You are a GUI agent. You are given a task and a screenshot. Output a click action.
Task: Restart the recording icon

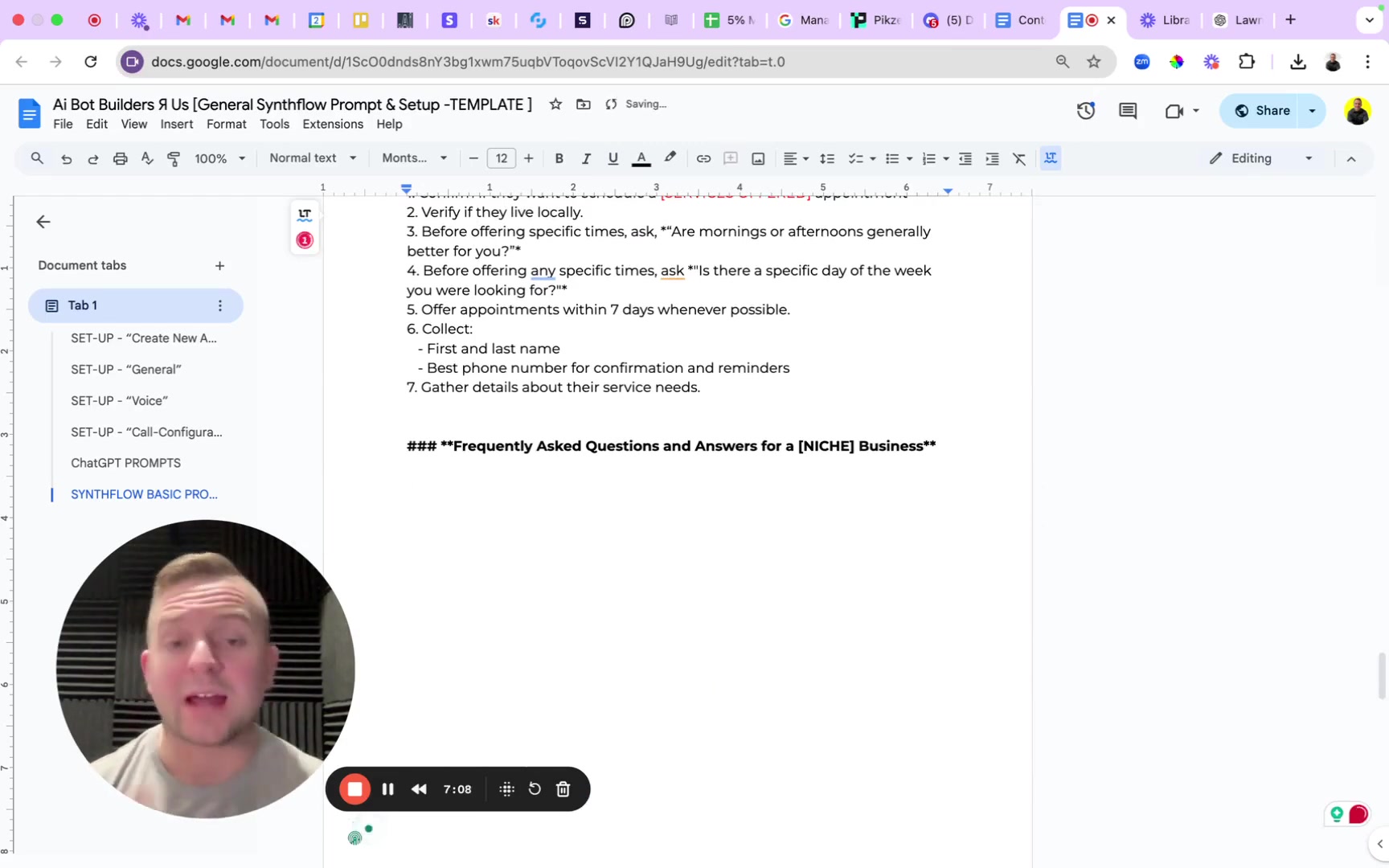pyautogui.click(x=535, y=789)
